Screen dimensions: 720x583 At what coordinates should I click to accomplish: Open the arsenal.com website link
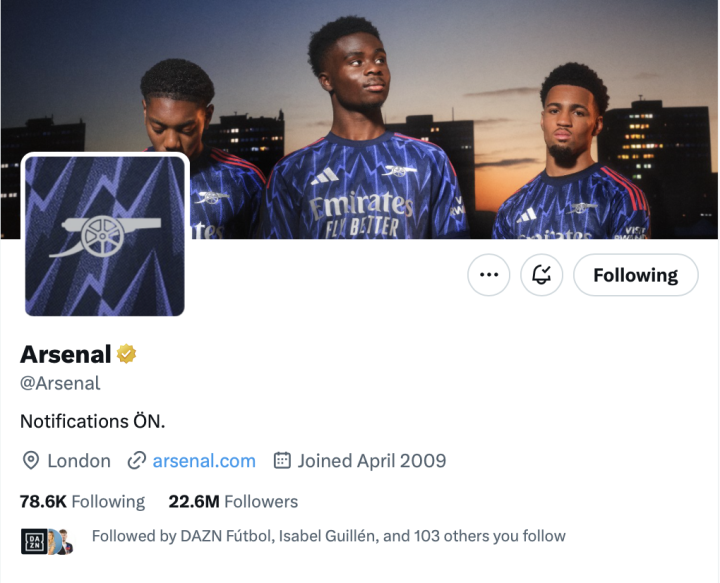pos(204,461)
